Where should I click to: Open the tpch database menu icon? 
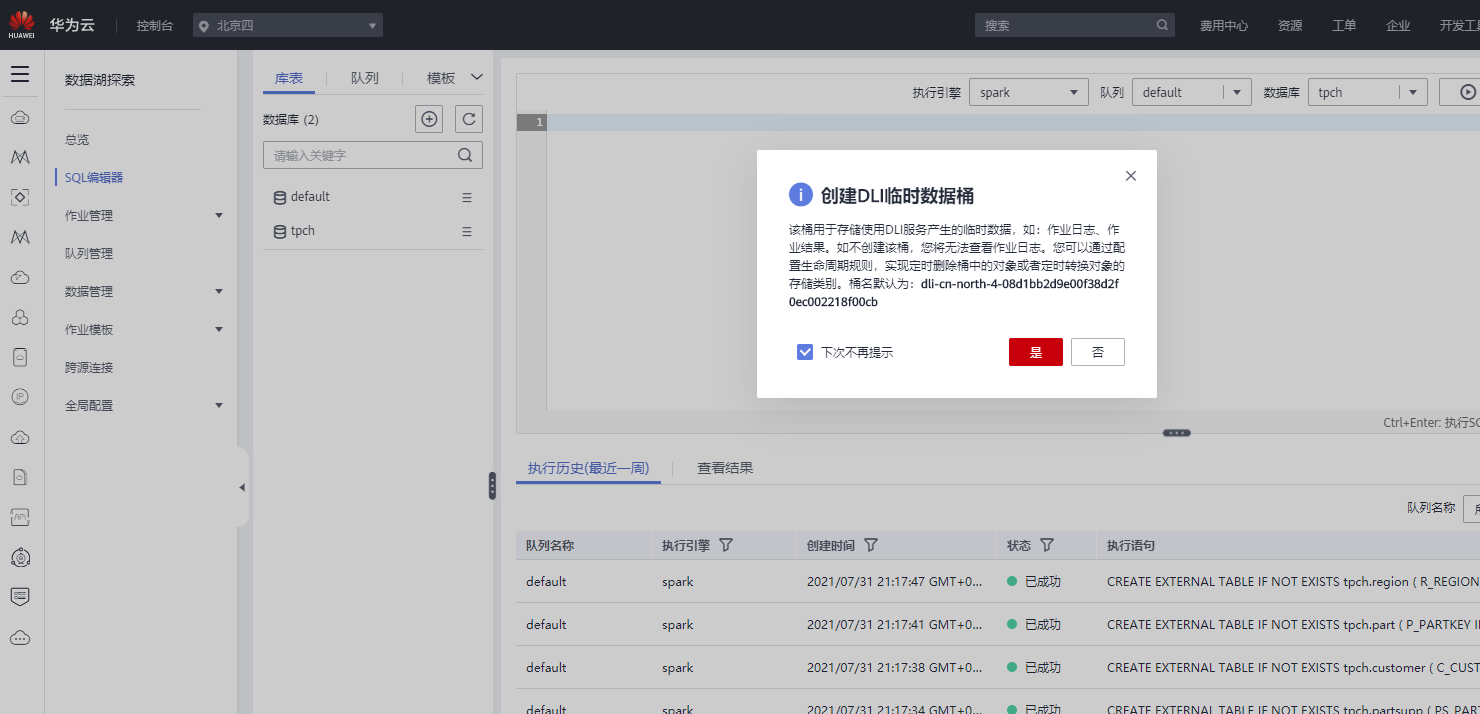click(467, 232)
